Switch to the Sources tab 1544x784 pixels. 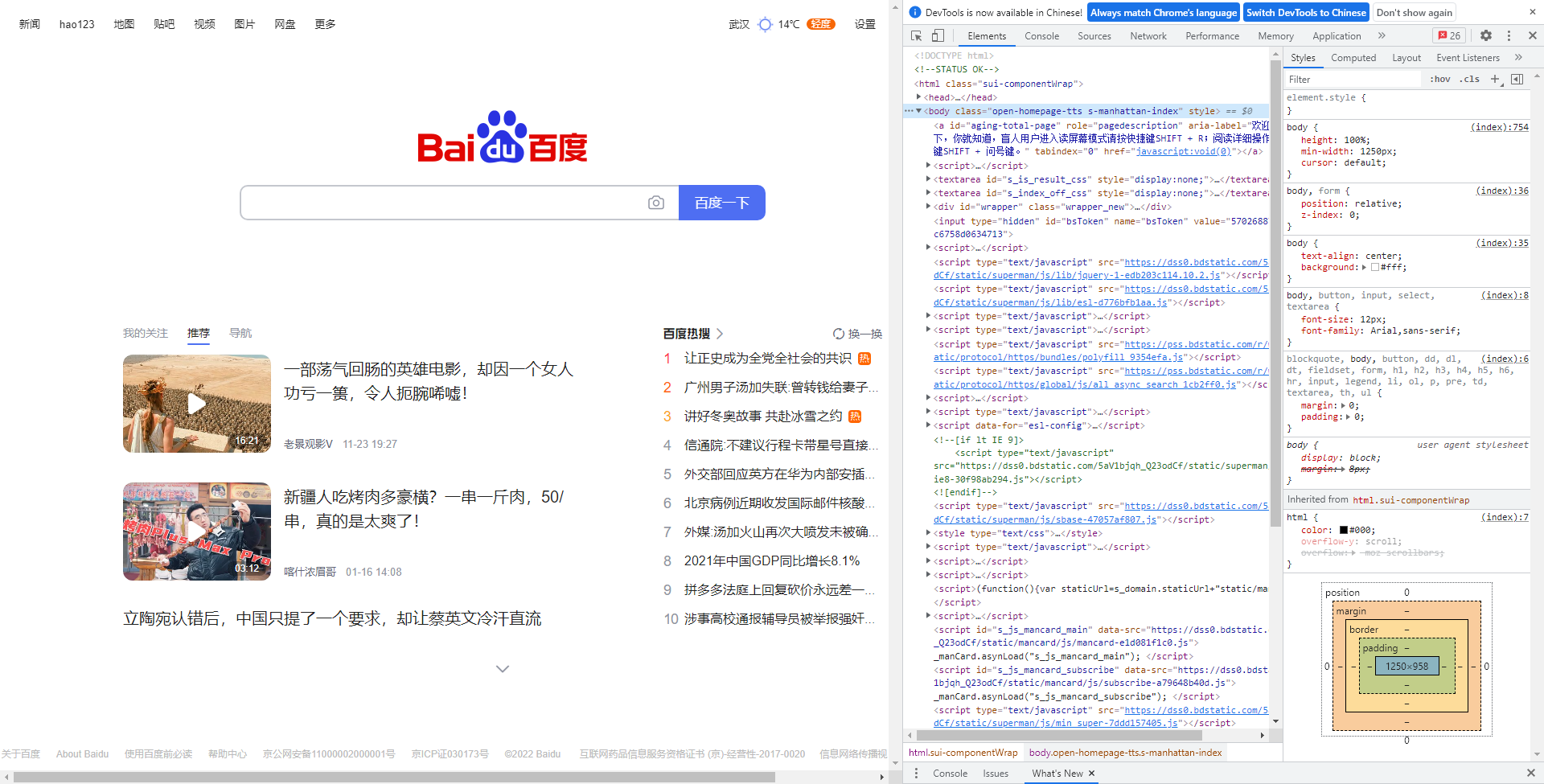[x=1094, y=36]
